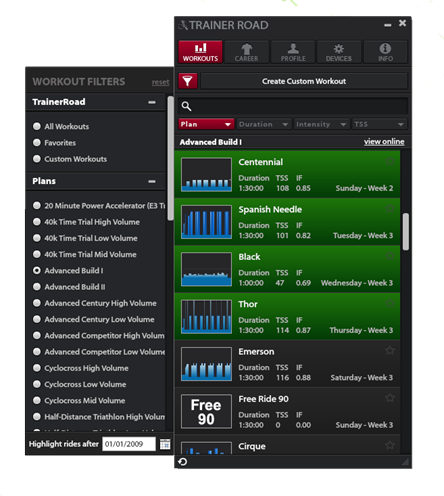Favorite the Black workout star
The image size is (444, 496).
coord(390,256)
